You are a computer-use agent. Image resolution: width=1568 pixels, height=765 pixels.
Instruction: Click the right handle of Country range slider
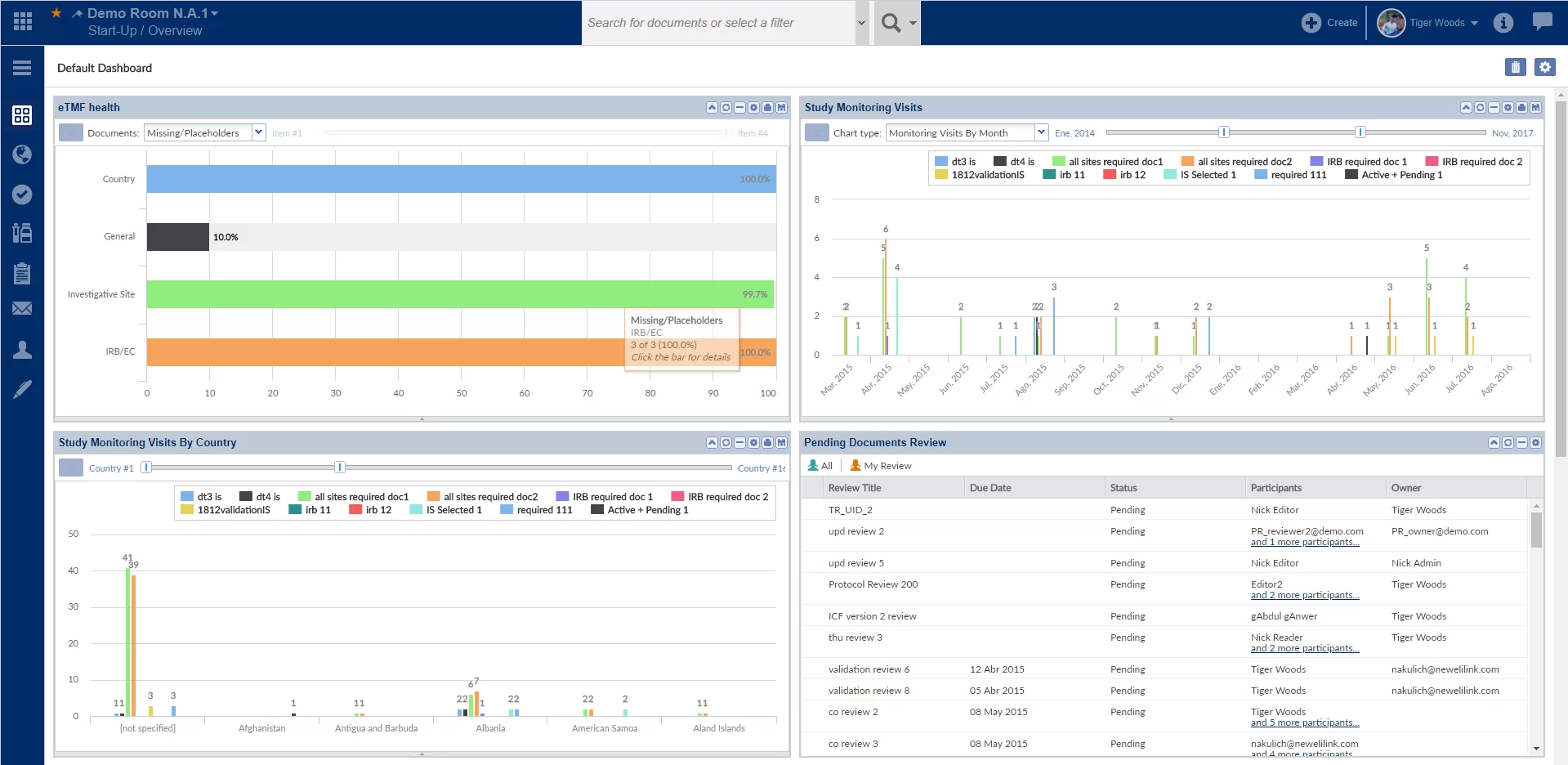click(x=340, y=467)
